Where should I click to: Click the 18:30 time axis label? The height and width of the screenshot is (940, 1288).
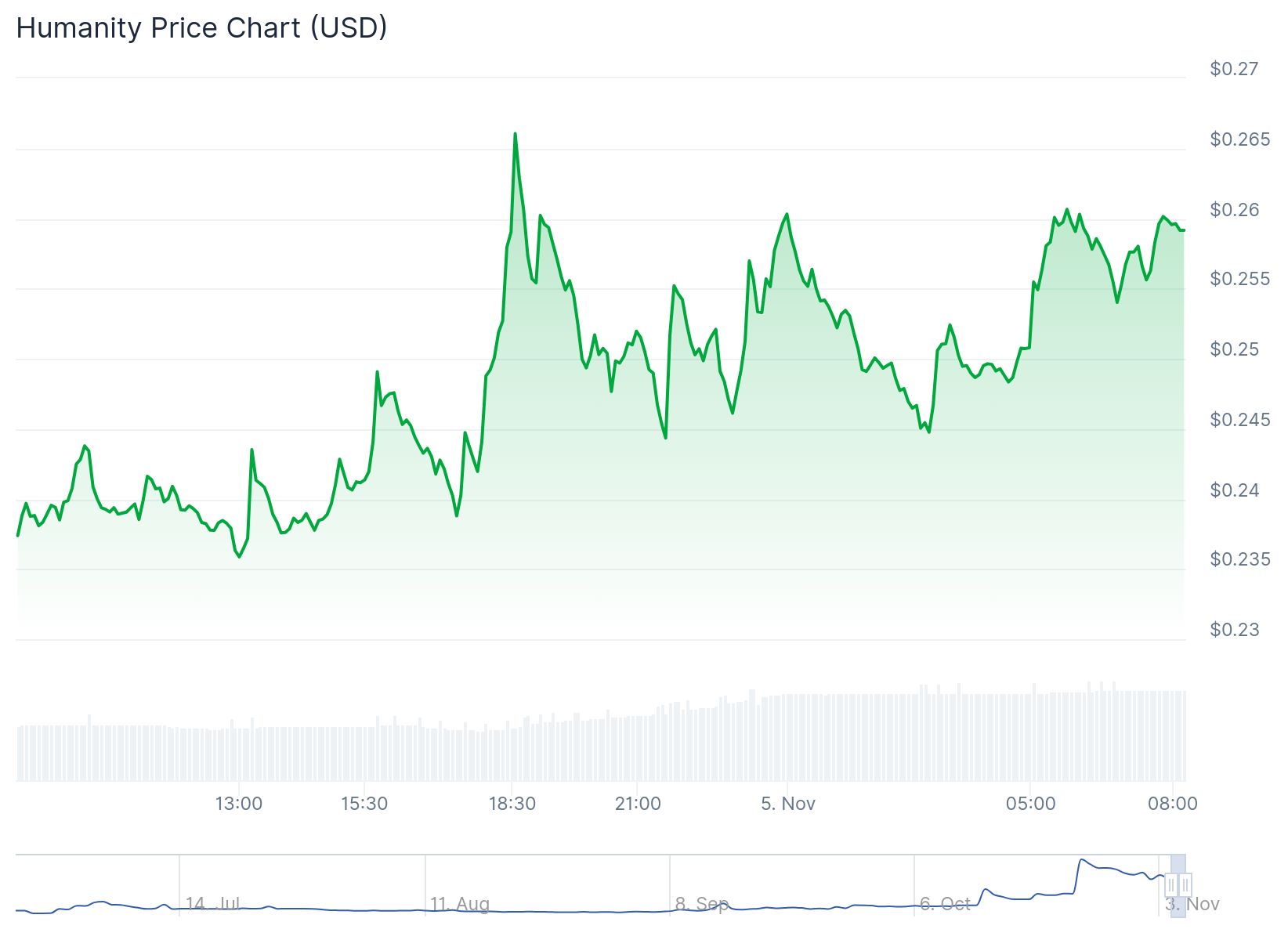tap(512, 804)
